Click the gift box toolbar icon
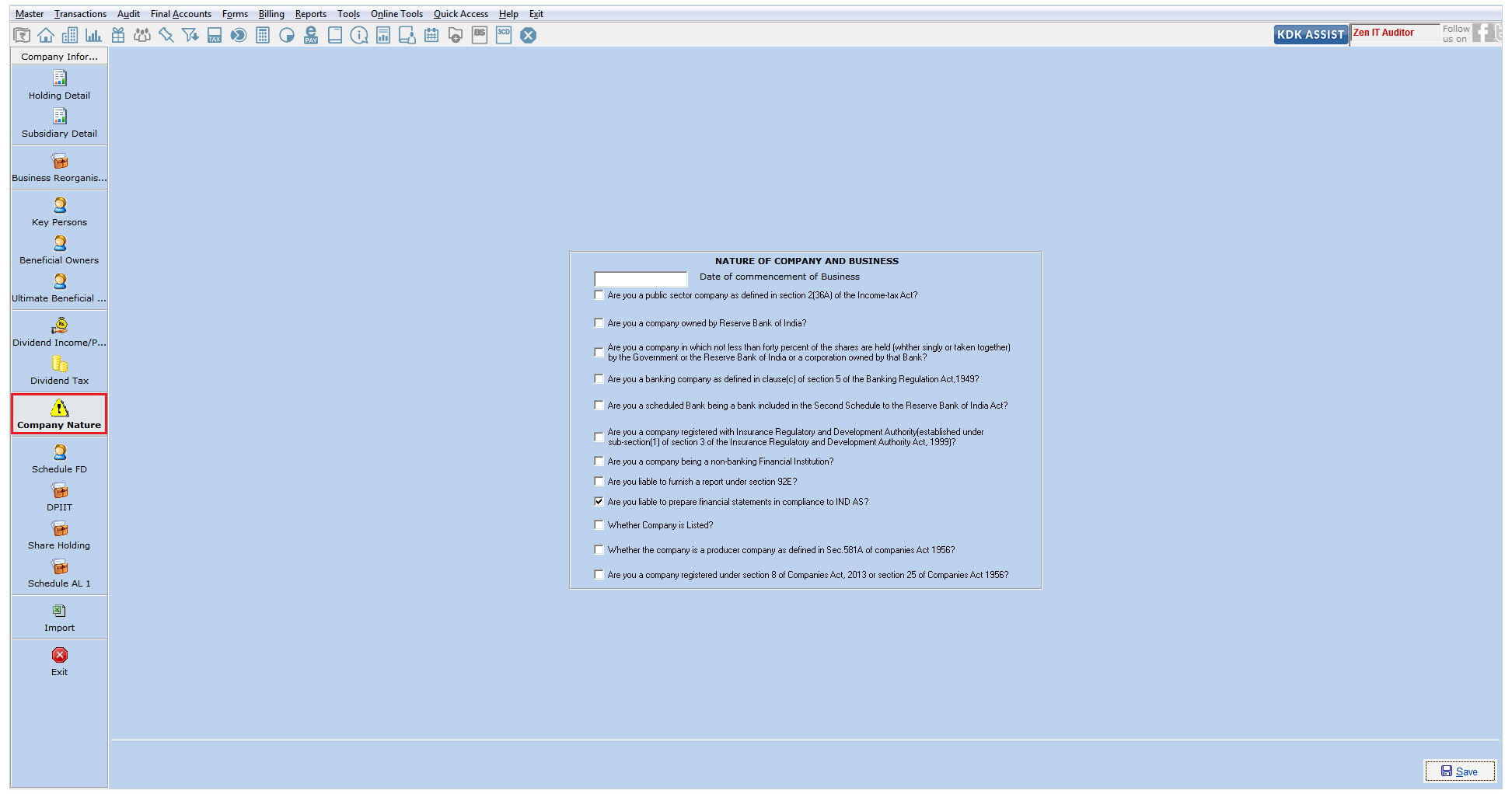 coord(118,35)
